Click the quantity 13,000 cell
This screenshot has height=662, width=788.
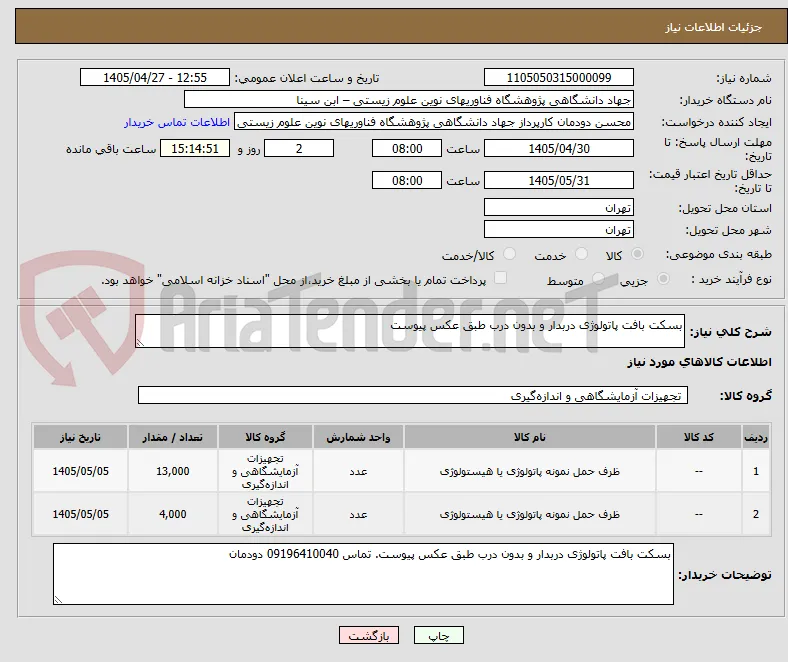(x=173, y=471)
